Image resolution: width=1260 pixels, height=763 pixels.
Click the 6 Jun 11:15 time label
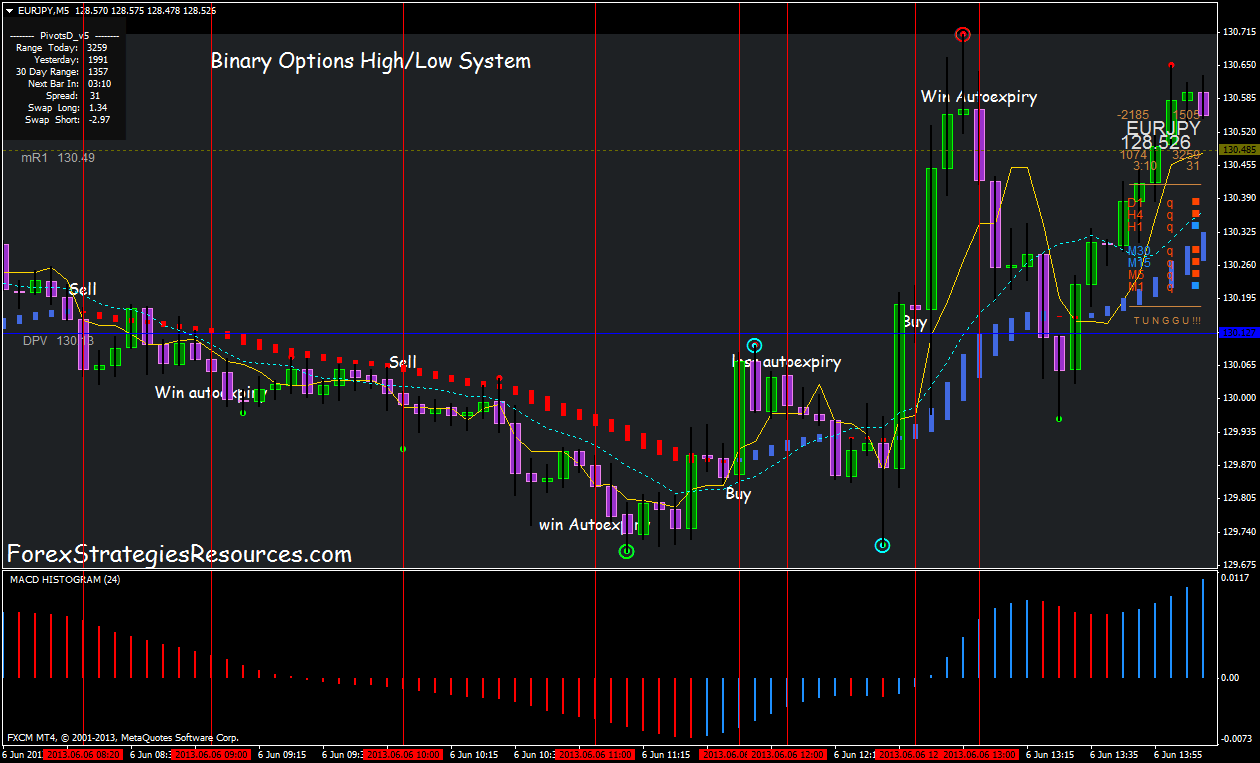(667, 755)
